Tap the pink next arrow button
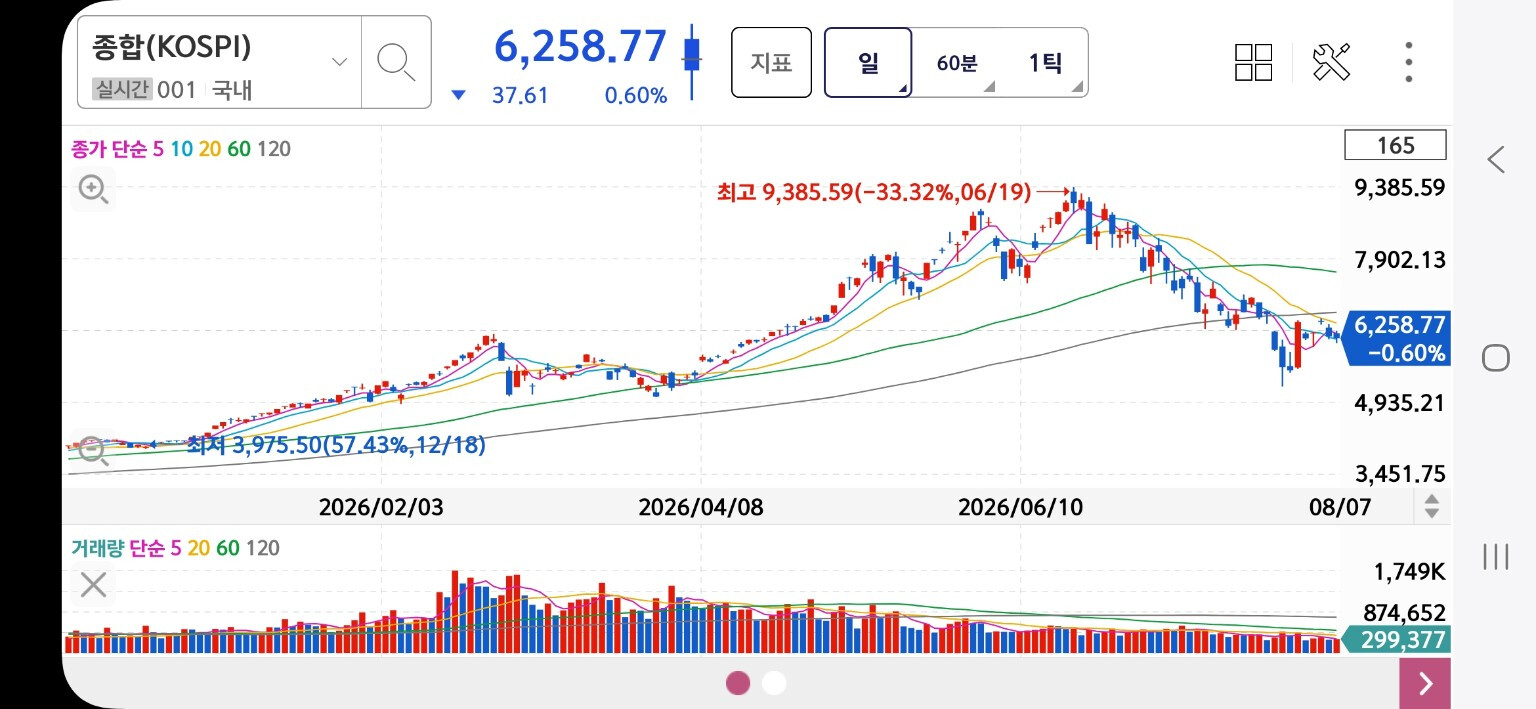 1425,684
